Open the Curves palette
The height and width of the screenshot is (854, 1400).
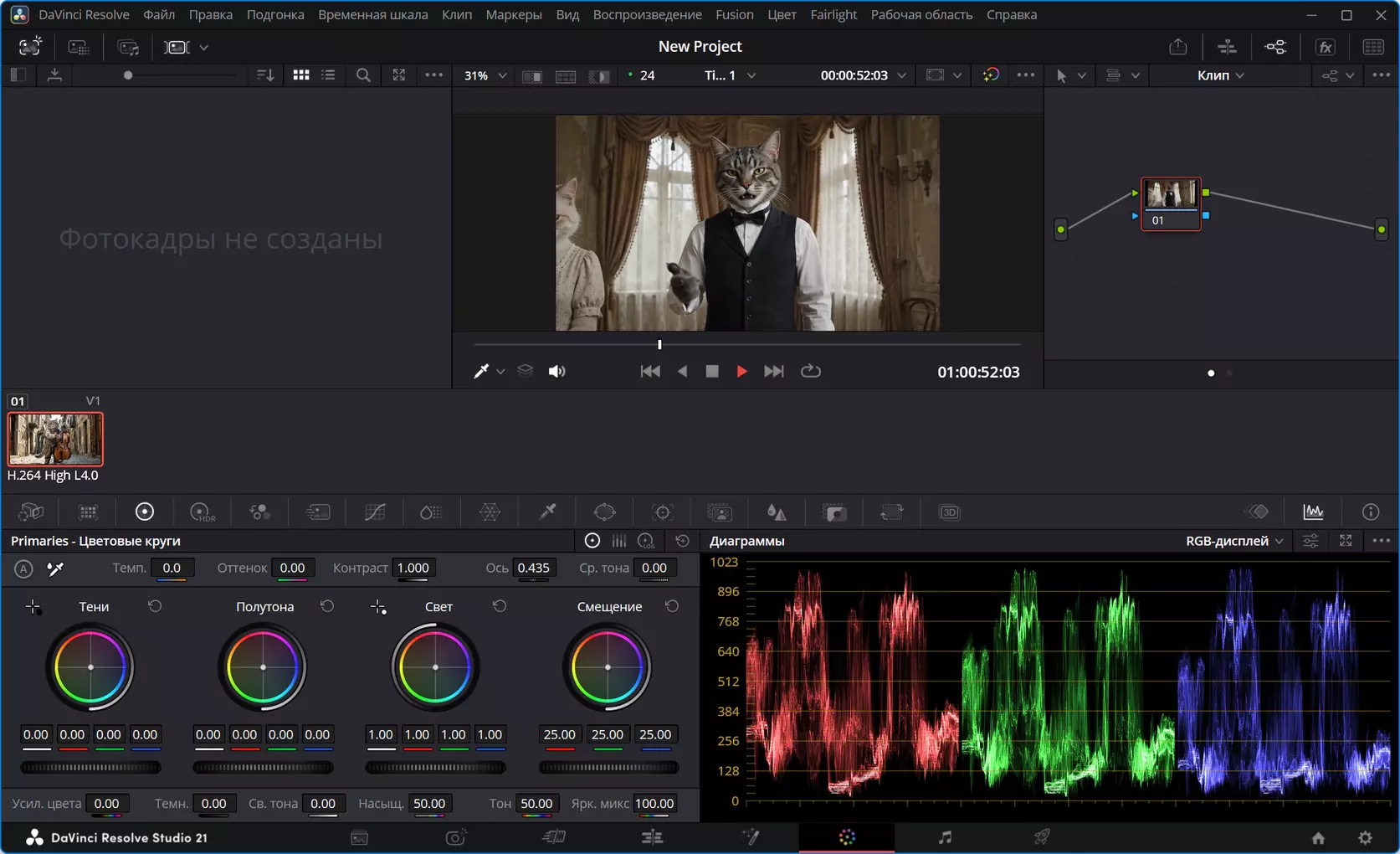[375, 512]
